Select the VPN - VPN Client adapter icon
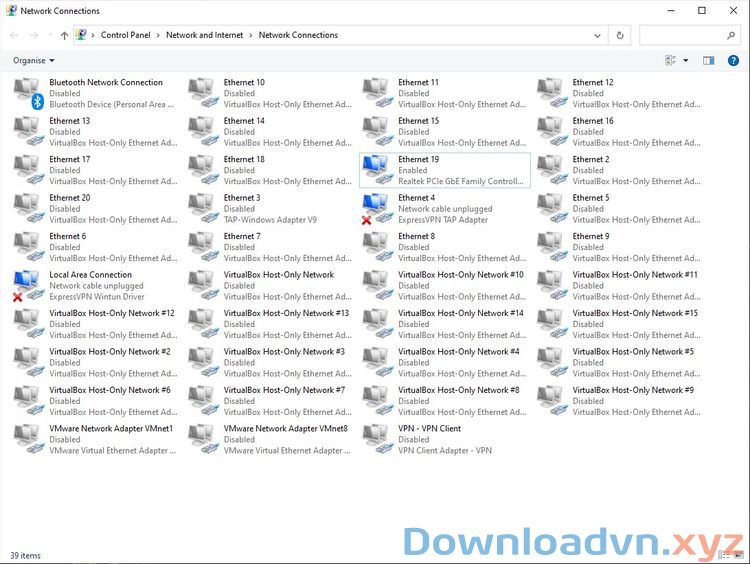 point(378,439)
